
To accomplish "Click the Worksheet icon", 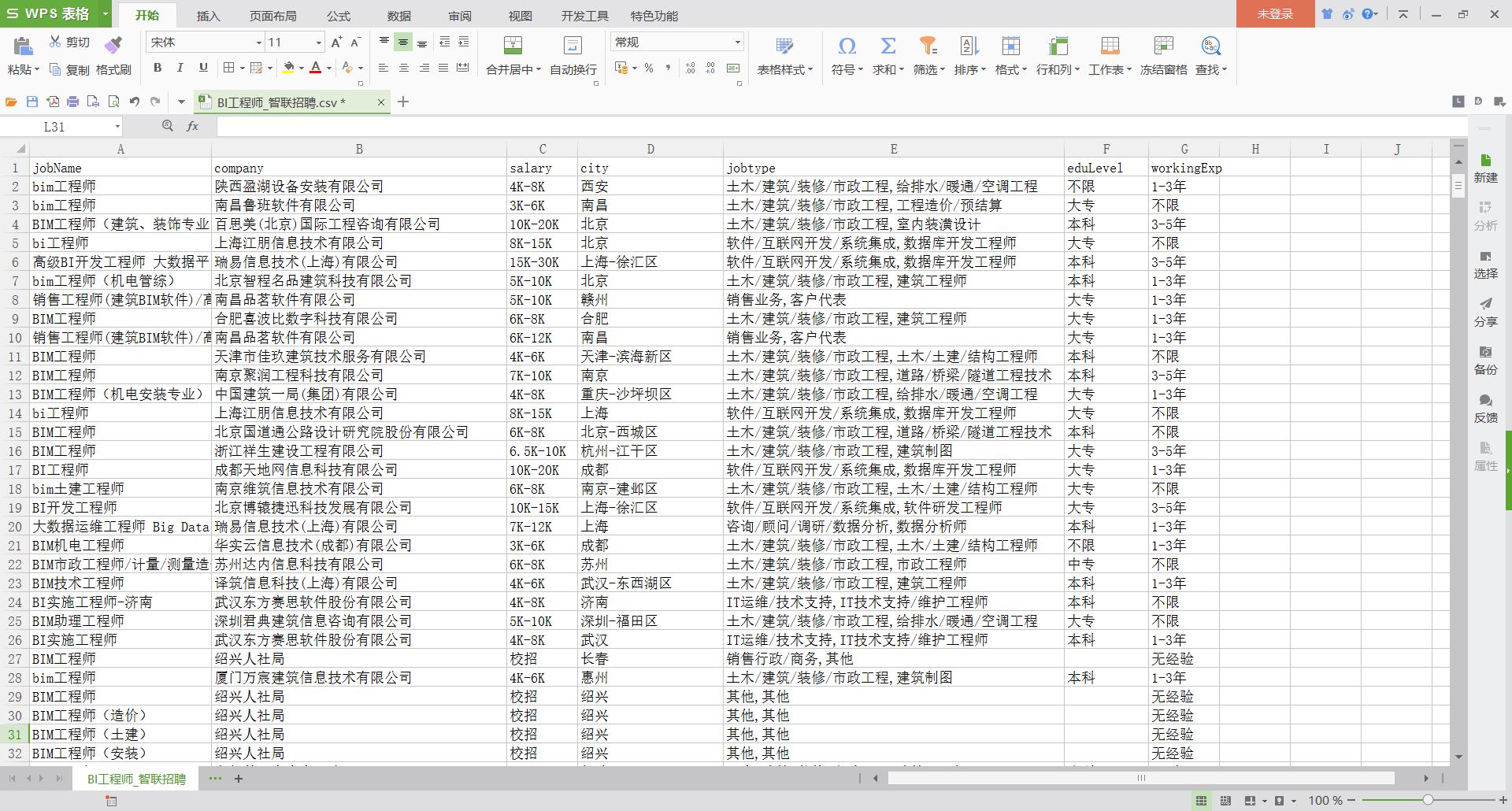I will (1110, 46).
